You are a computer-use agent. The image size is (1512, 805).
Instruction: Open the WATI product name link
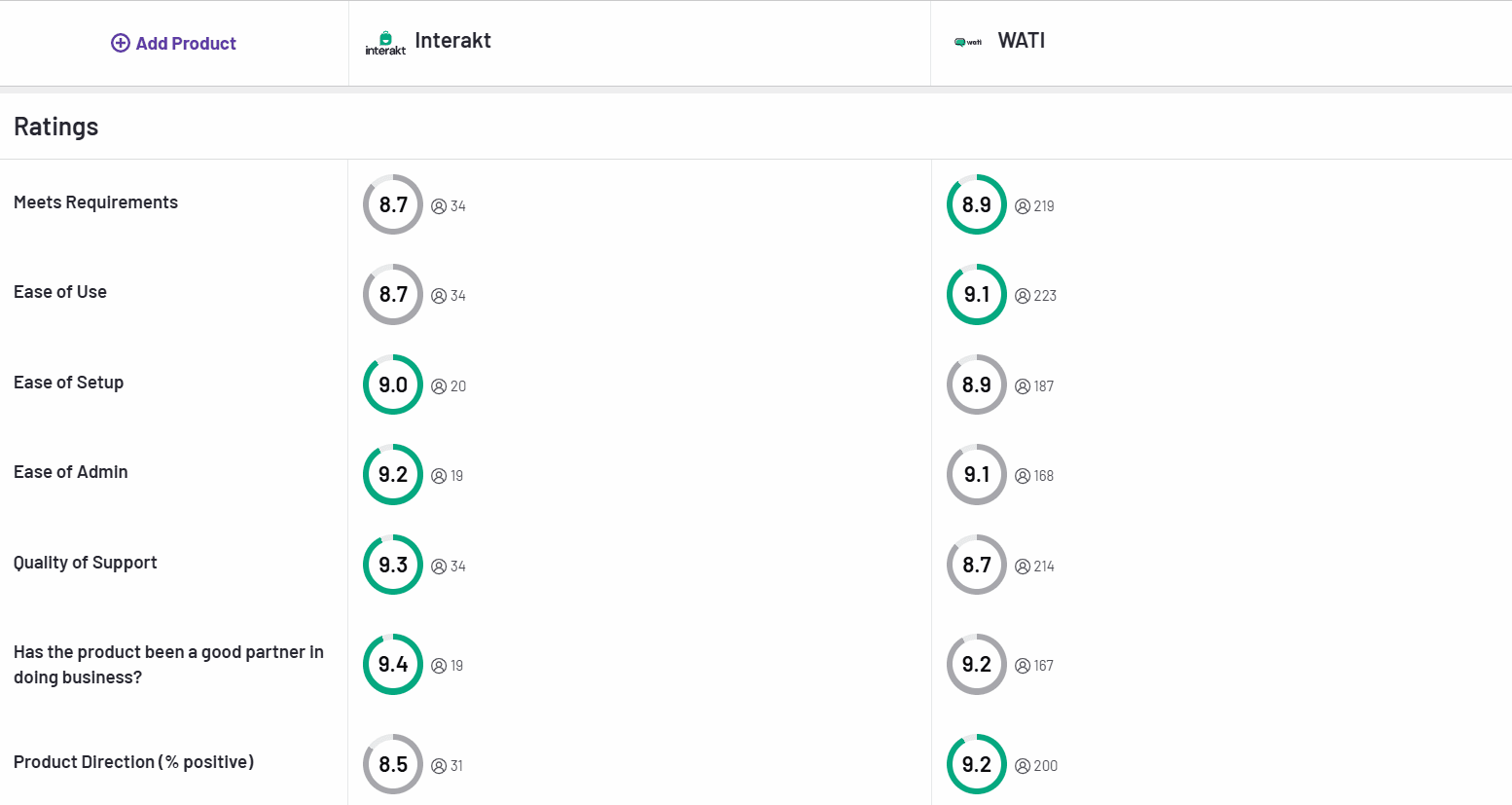tap(1022, 41)
